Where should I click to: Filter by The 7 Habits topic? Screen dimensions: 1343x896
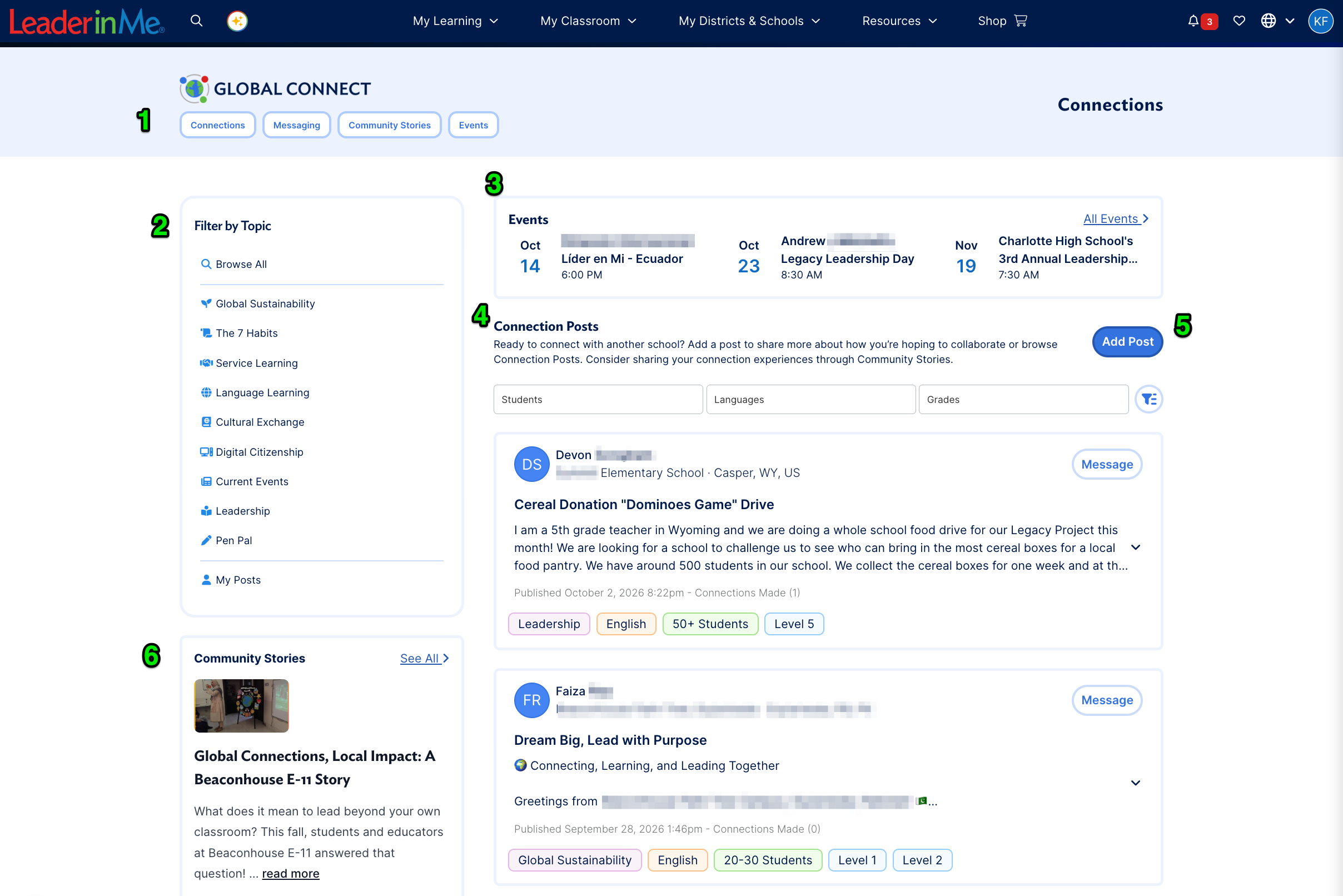point(239,333)
